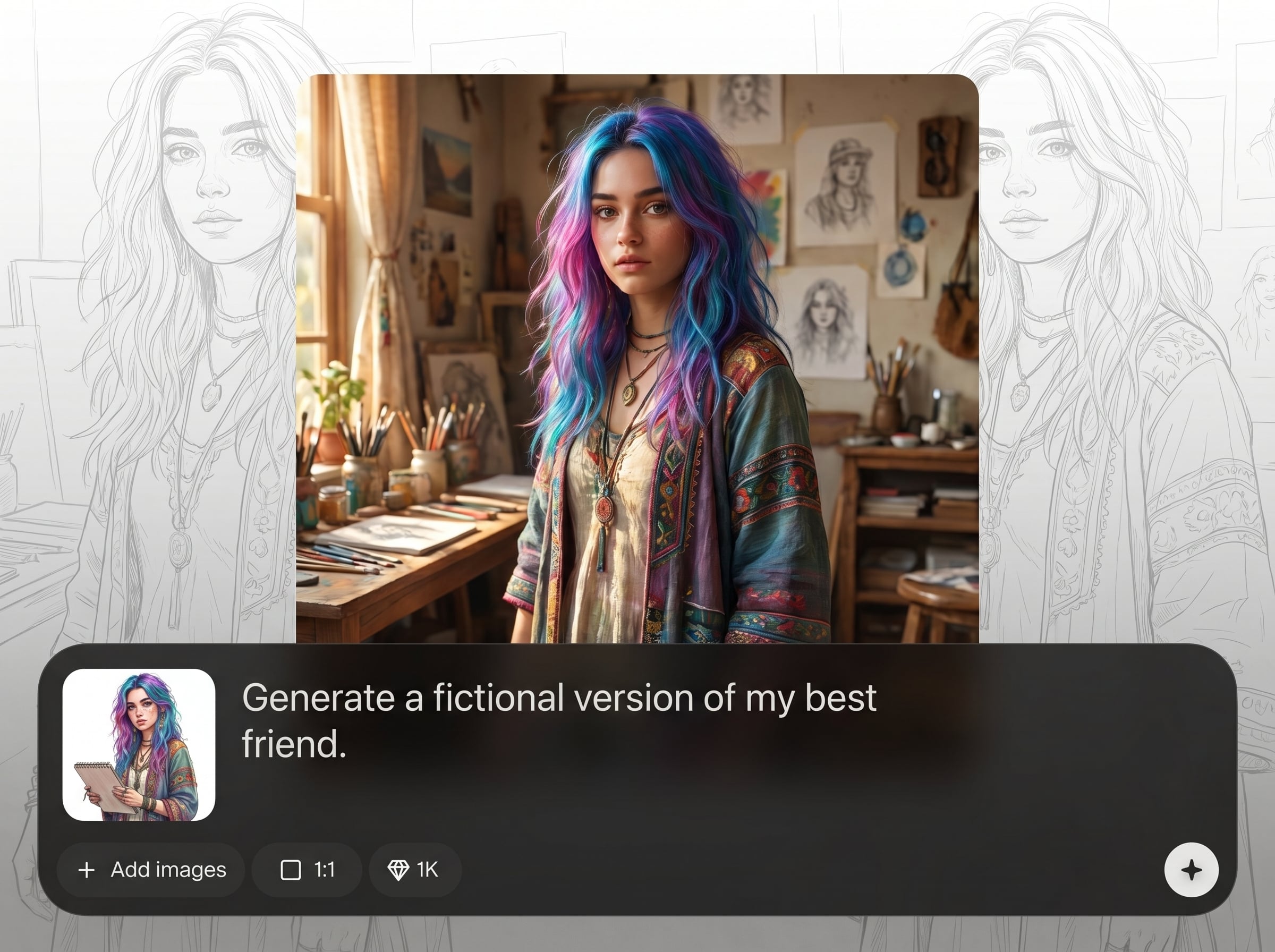The image size is (1275, 952).
Task: Click the sparkle generate button
Action: (x=1191, y=870)
